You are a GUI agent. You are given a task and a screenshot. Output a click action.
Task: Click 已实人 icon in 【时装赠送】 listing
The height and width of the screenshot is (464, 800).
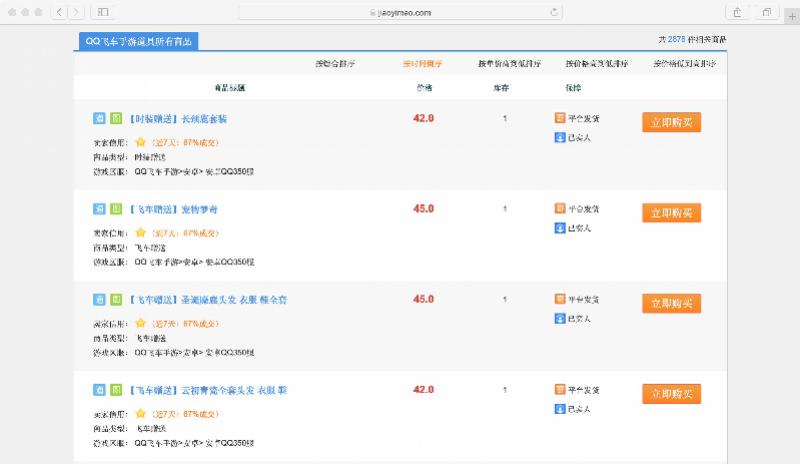click(560, 137)
